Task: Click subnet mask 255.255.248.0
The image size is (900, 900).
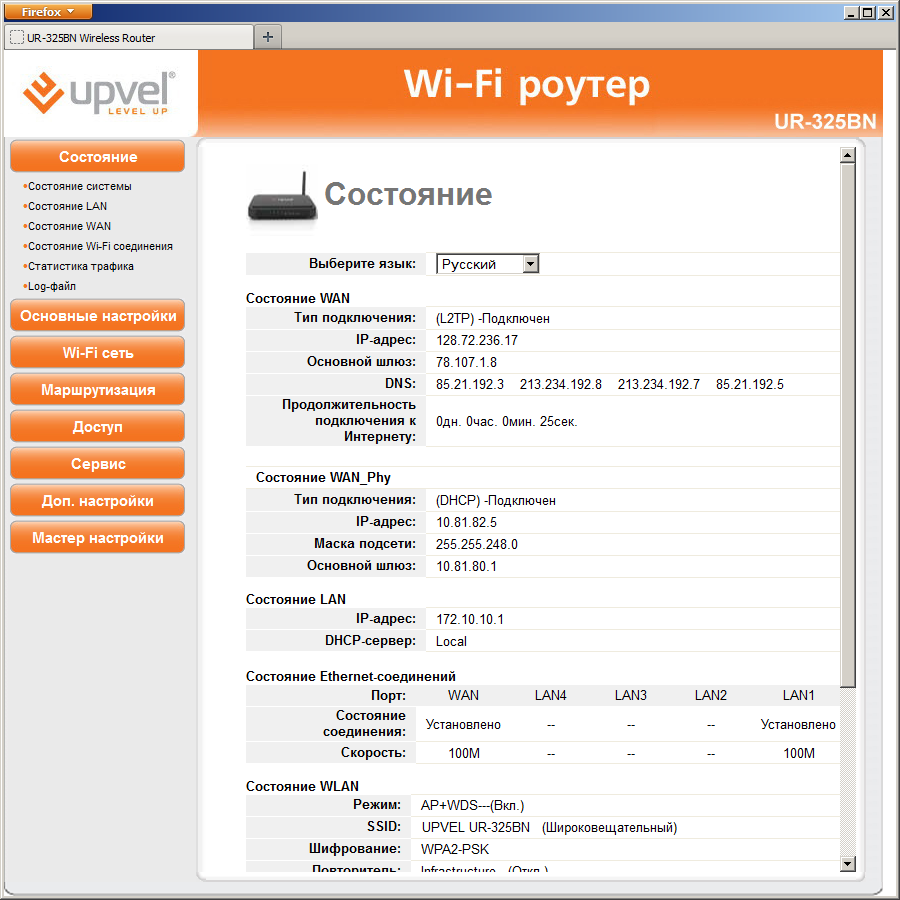Action: pos(476,544)
